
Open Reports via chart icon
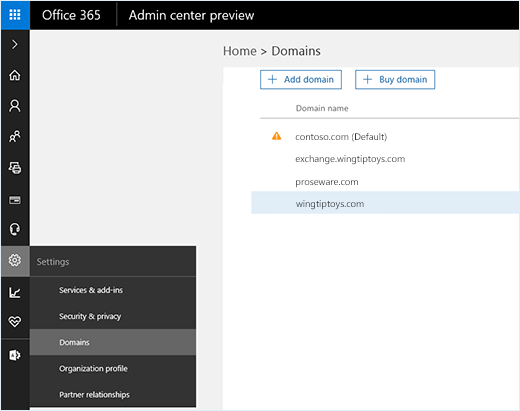click(x=15, y=293)
